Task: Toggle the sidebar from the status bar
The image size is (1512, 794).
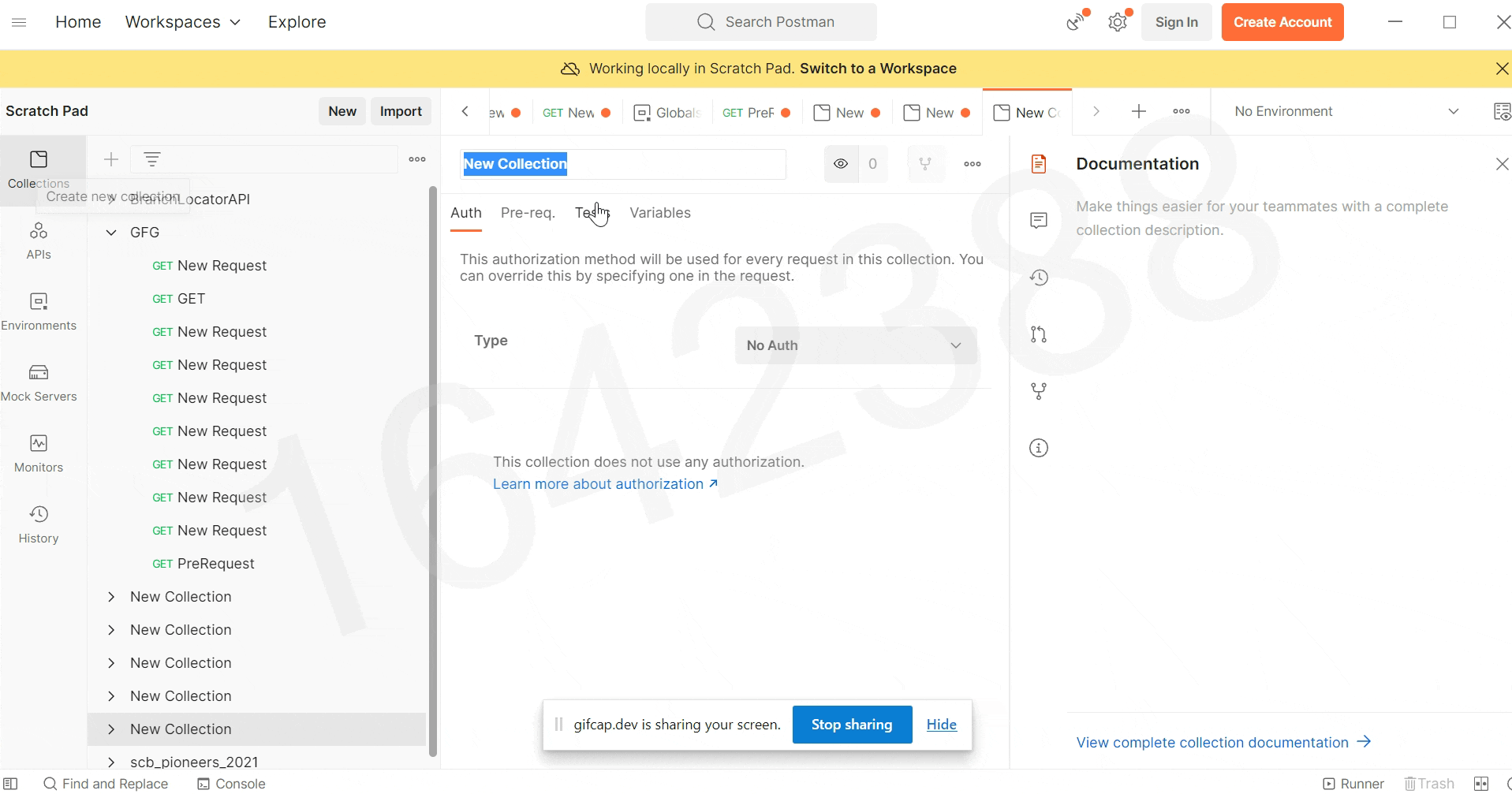Action: point(10,784)
